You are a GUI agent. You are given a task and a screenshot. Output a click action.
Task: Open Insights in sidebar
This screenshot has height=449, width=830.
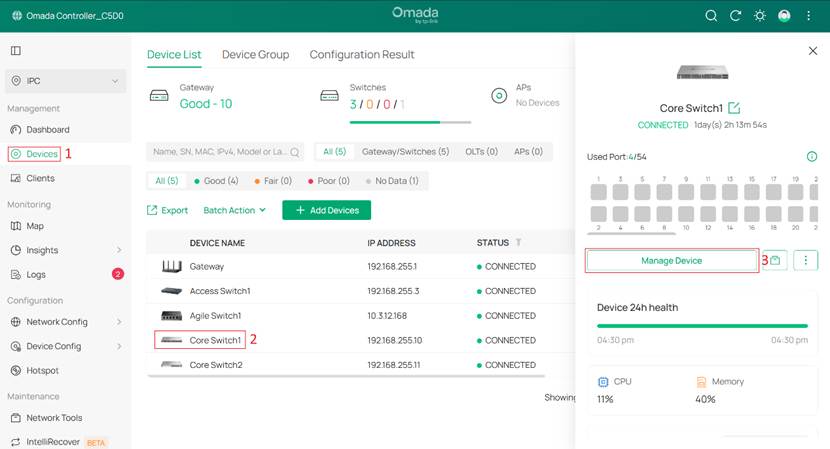(42, 250)
